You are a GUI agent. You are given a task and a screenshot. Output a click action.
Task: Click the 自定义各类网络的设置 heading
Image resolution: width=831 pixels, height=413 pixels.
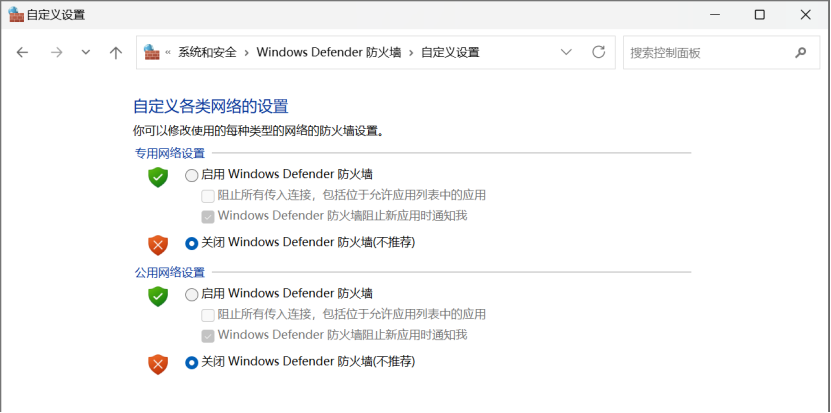(x=210, y=106)
